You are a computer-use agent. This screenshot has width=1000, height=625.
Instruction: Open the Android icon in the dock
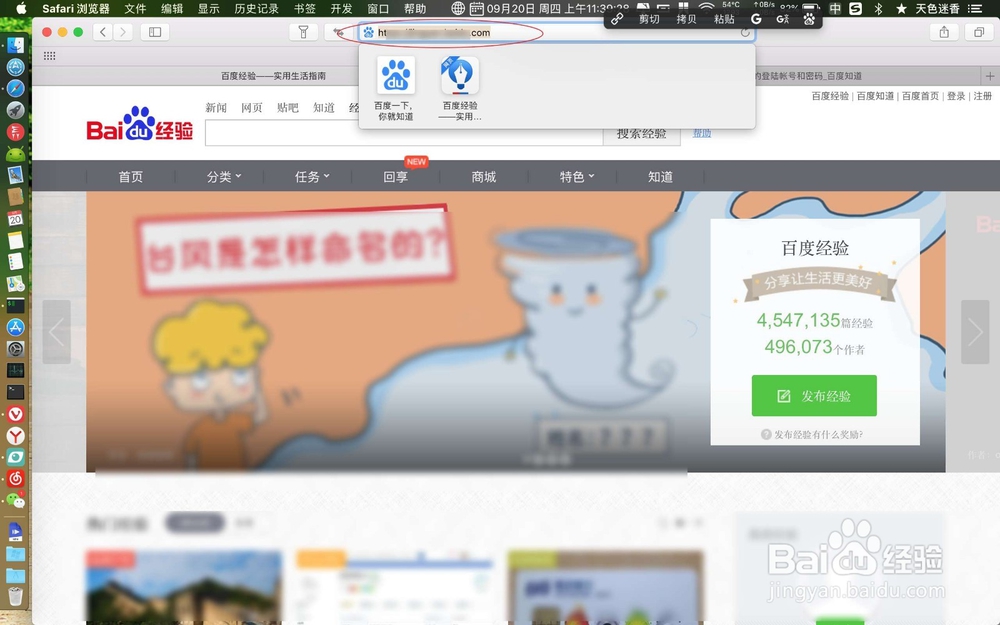15,154
